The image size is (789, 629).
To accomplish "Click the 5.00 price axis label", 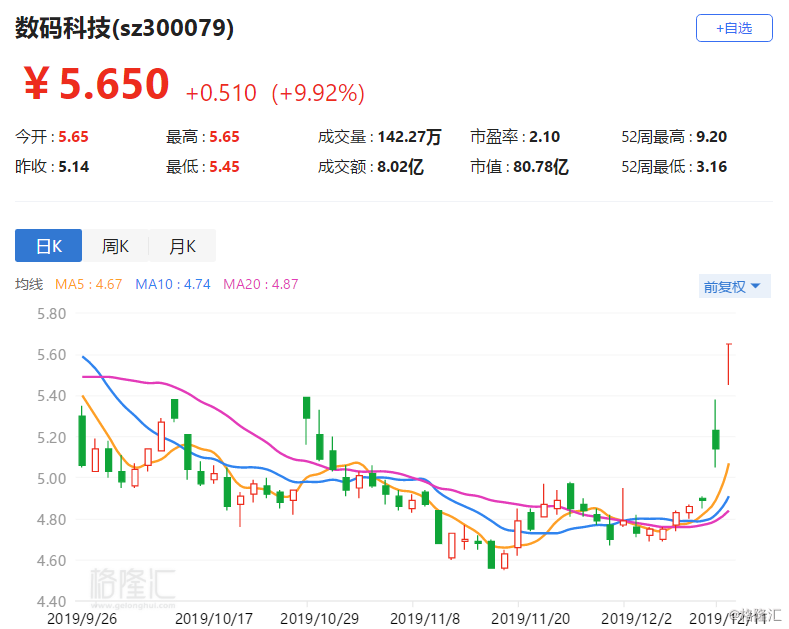I will (x=51, y=479).
